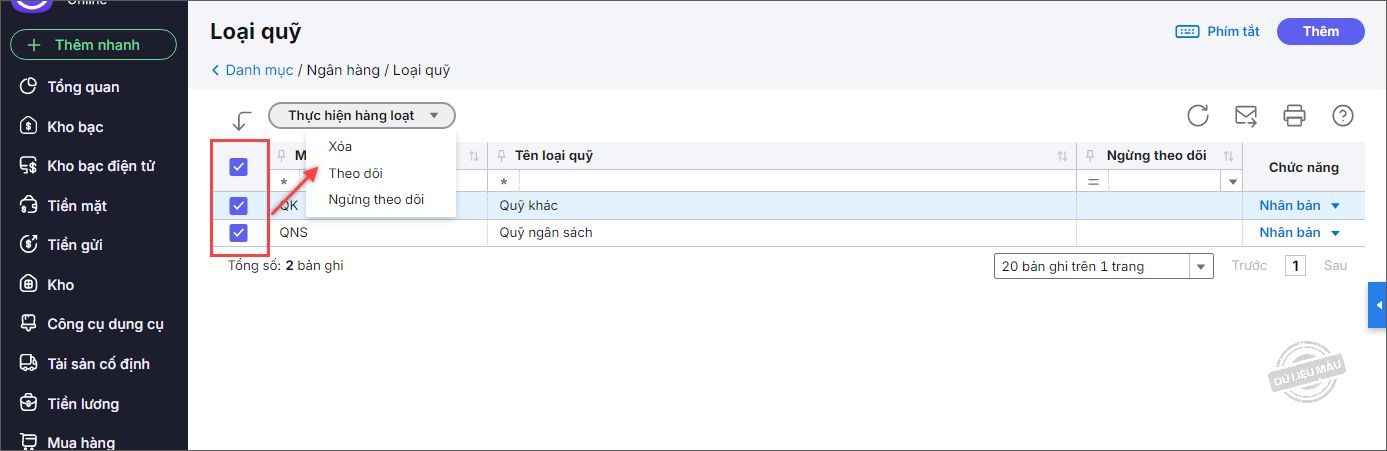Select Ngừng theo dõi menu option

click(376, 200)
